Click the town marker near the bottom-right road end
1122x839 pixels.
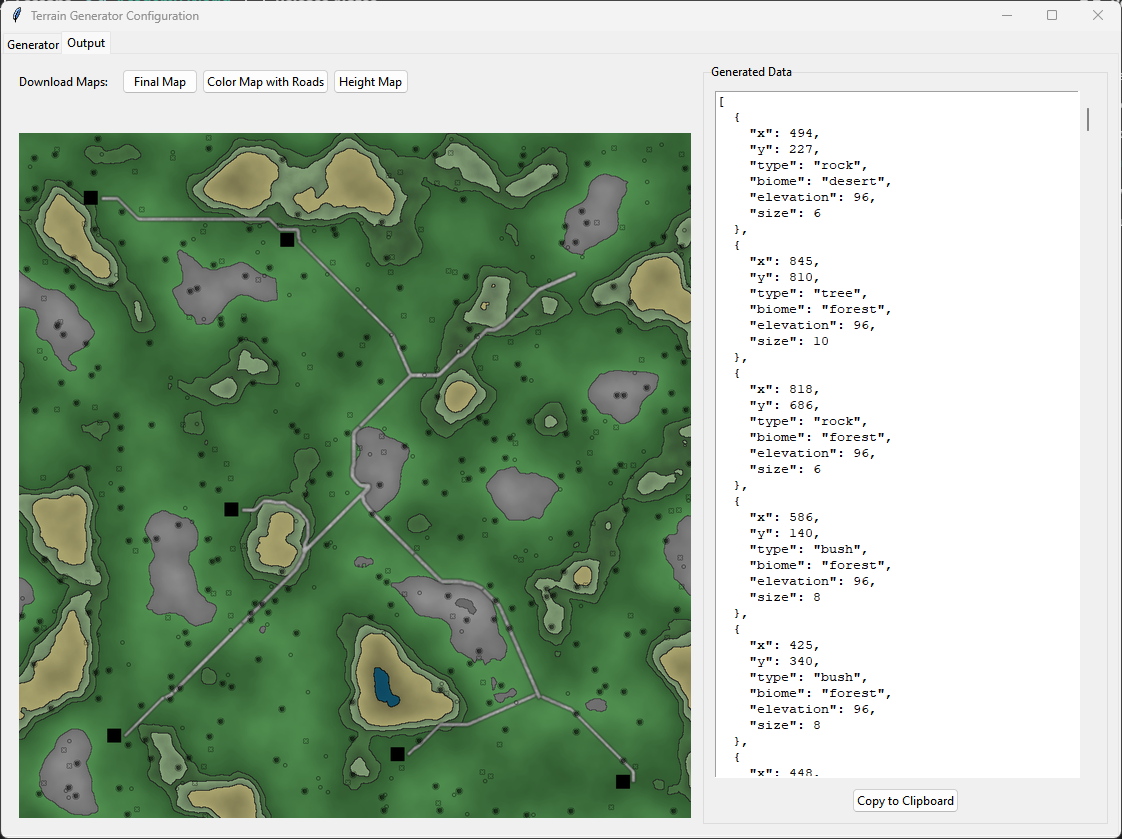tap(624, 781)
